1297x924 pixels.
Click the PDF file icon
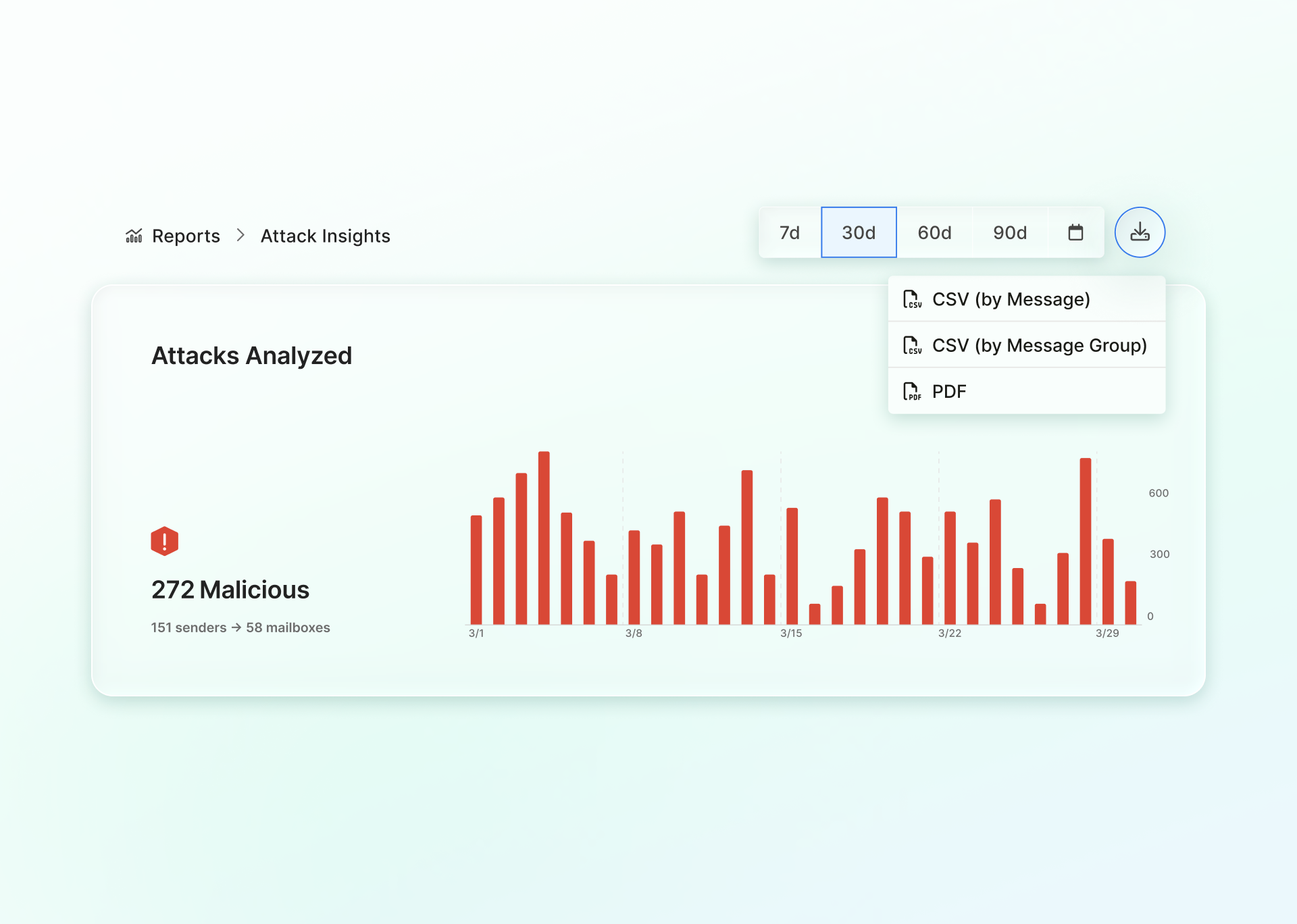[912, 391]
